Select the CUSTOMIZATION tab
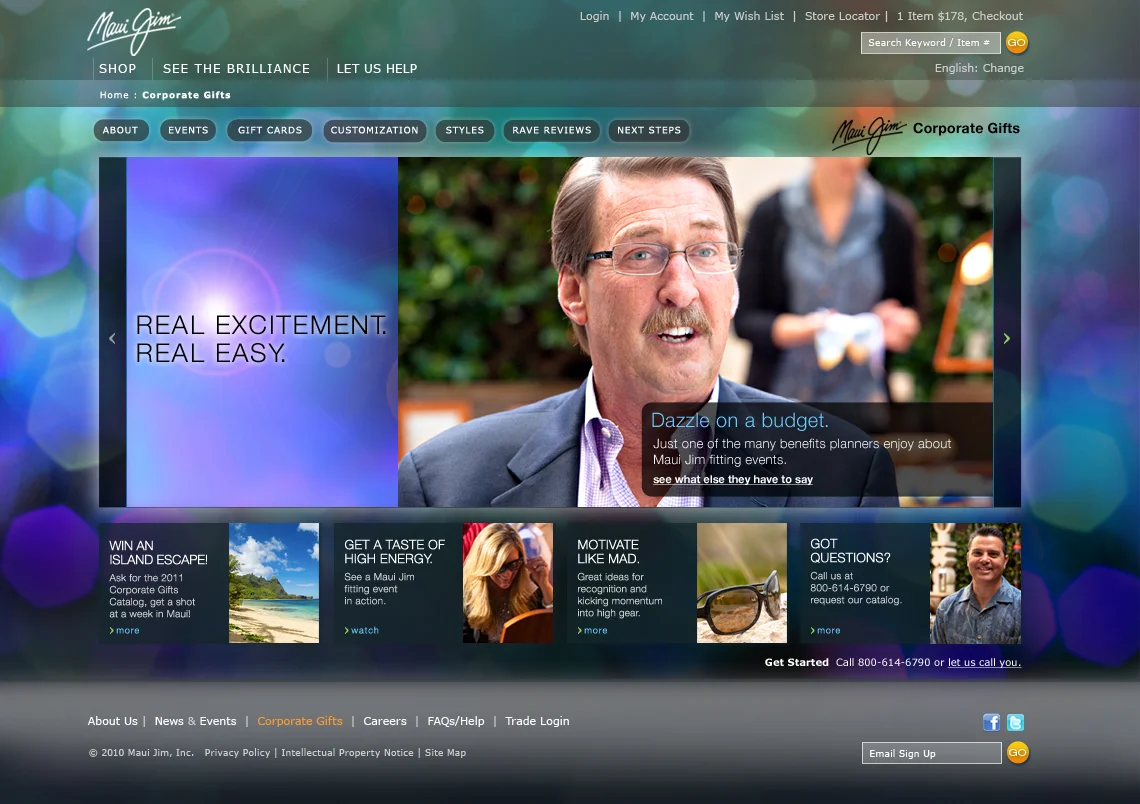Viewport: 1140px width, 804px height. coord(374,130)
